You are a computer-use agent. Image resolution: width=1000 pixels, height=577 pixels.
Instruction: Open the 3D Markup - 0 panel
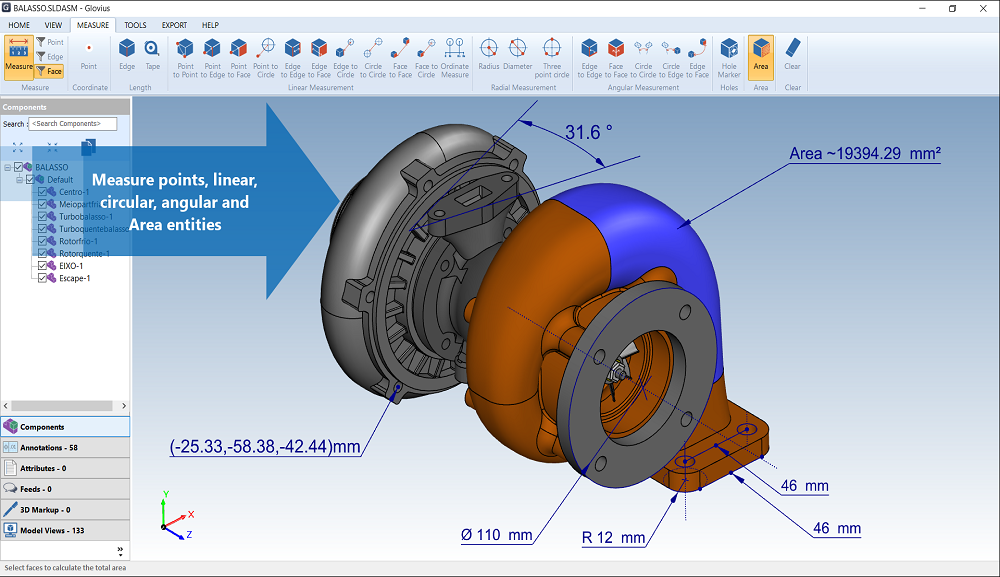65,509
